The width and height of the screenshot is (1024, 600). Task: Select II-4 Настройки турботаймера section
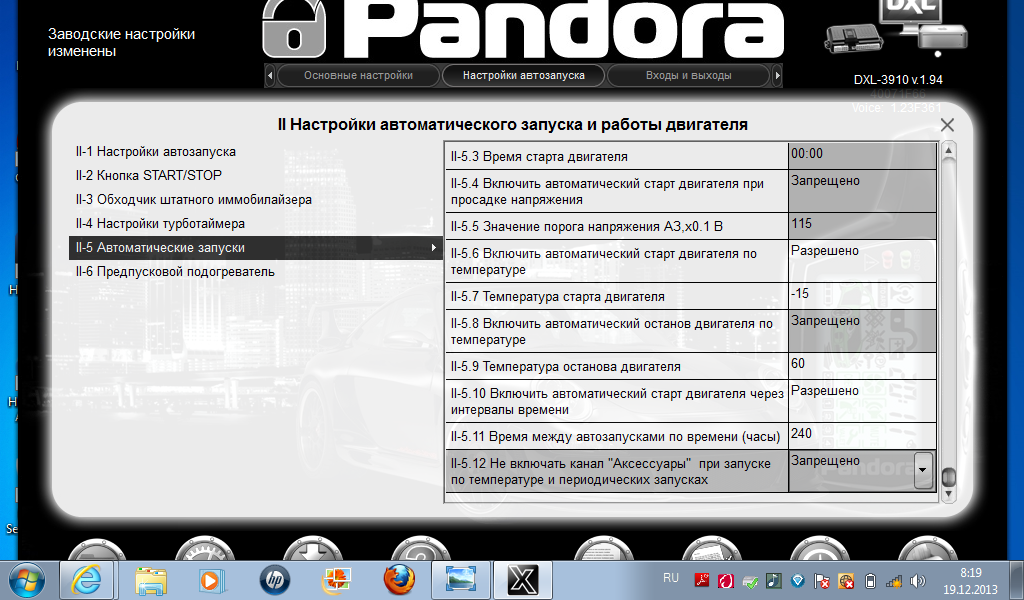(x=160, y=224)
